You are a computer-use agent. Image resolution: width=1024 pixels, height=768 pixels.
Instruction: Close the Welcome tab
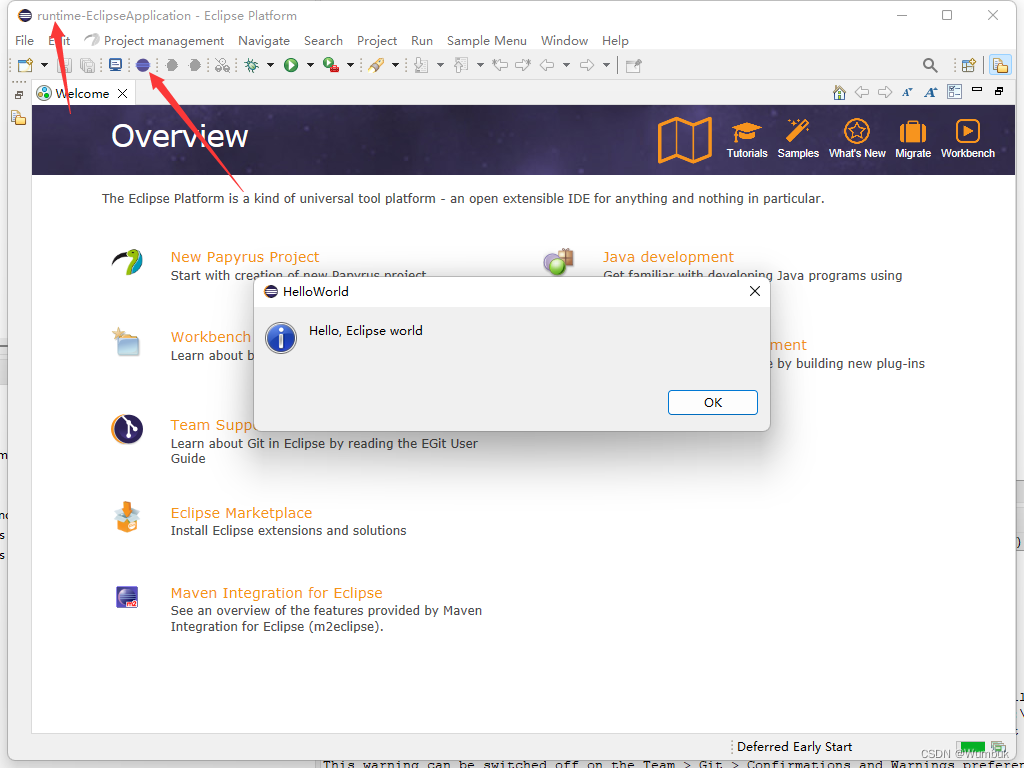click(x=122, y=93)
